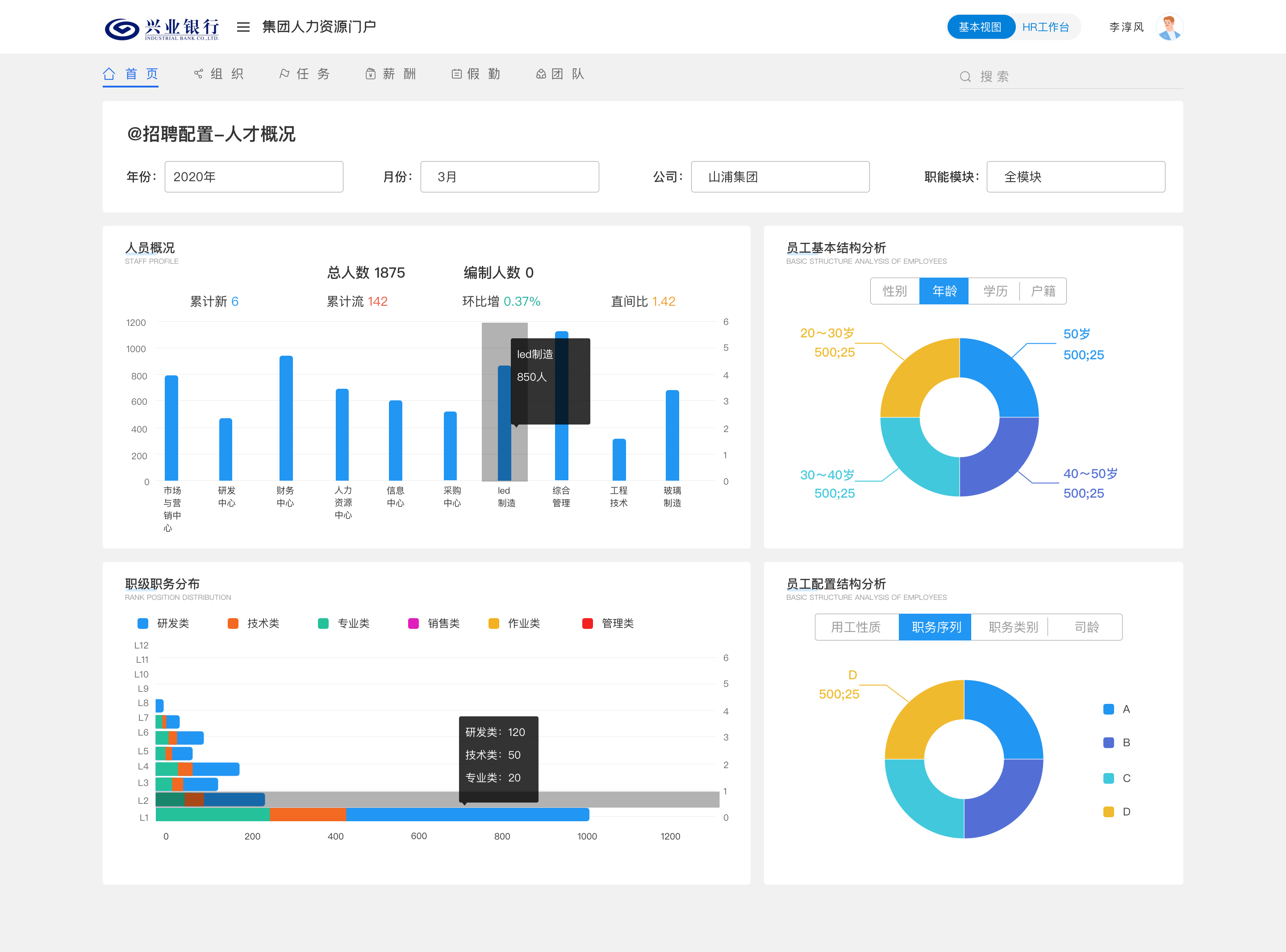Go to 首页 home icon
This screenshot has height=952, width=1286.
click(x=109, y=74)
